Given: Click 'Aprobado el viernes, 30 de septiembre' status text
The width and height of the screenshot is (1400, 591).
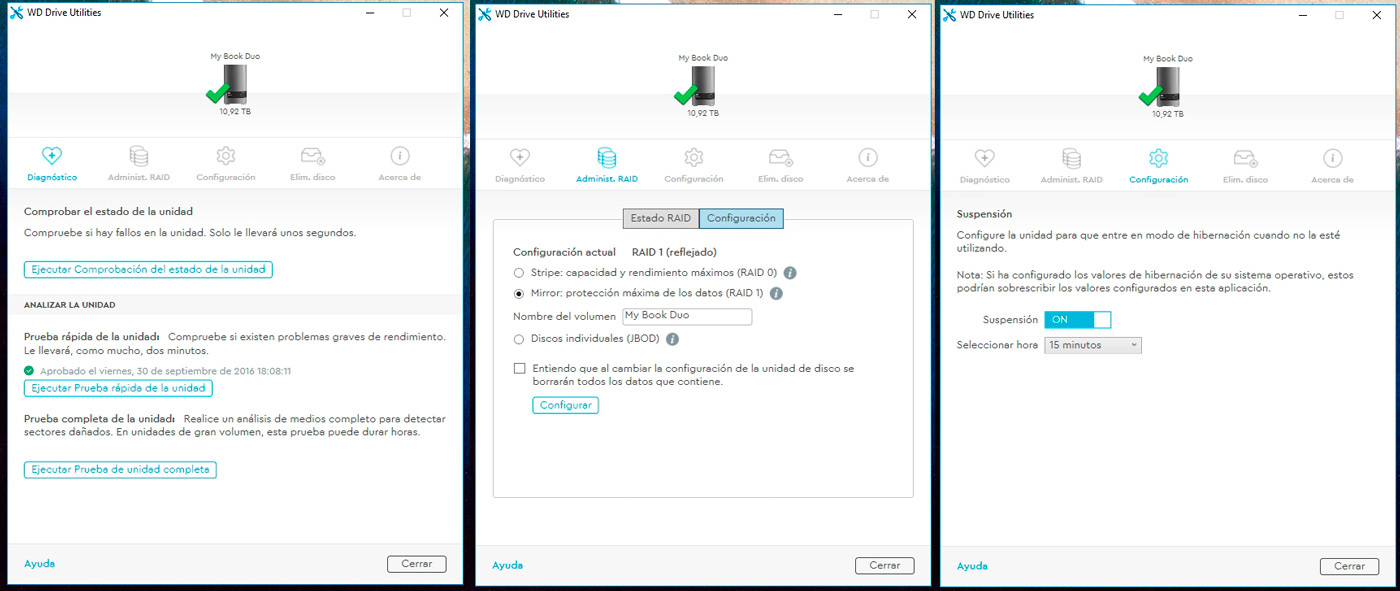Looking at the screenshot, I should [x=164, y=371].
